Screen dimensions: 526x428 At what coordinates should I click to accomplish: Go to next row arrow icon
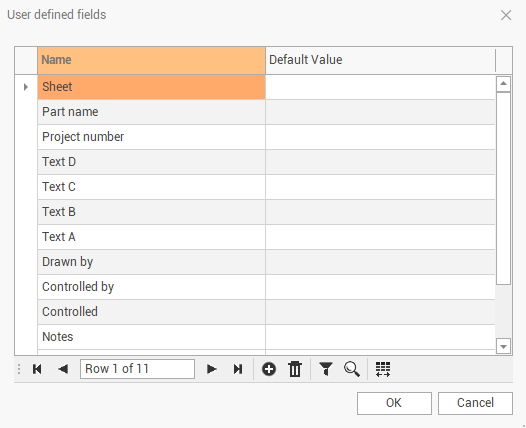click(211, 369)
